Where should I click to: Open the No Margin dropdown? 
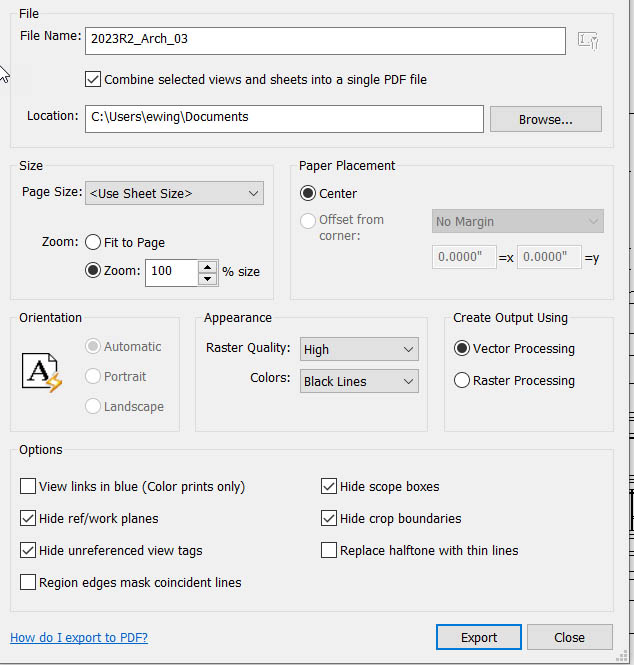click(518, 221)
